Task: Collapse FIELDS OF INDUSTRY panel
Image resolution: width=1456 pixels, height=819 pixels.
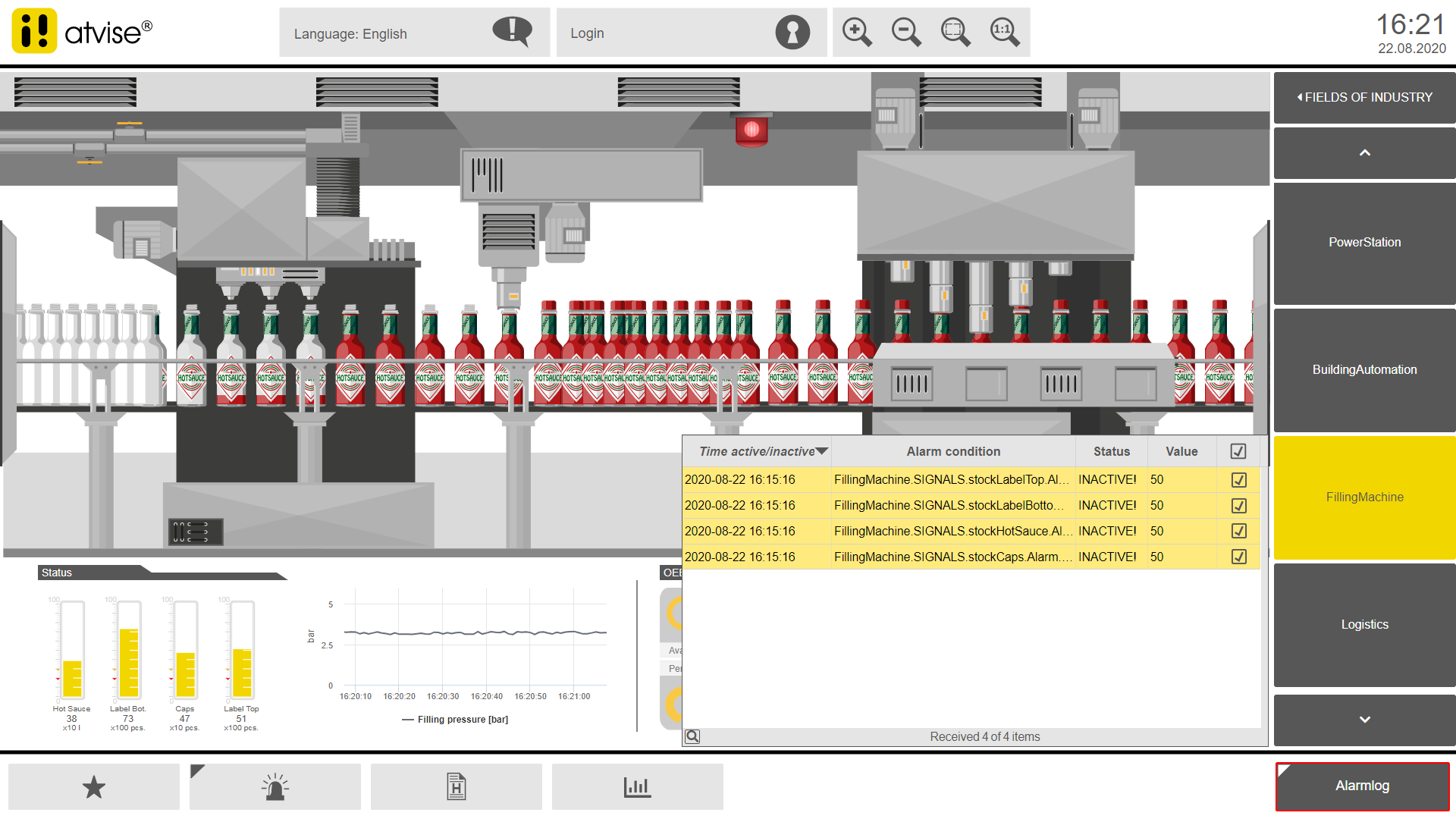Action: [x=1364, y=97]
